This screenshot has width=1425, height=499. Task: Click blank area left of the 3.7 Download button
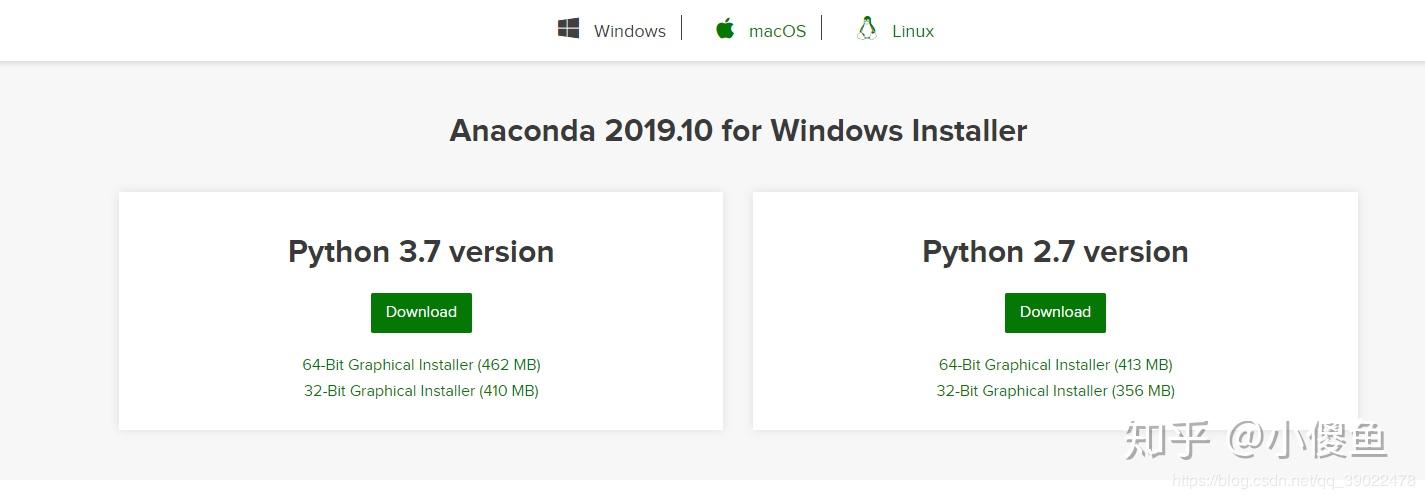point(250,313)
